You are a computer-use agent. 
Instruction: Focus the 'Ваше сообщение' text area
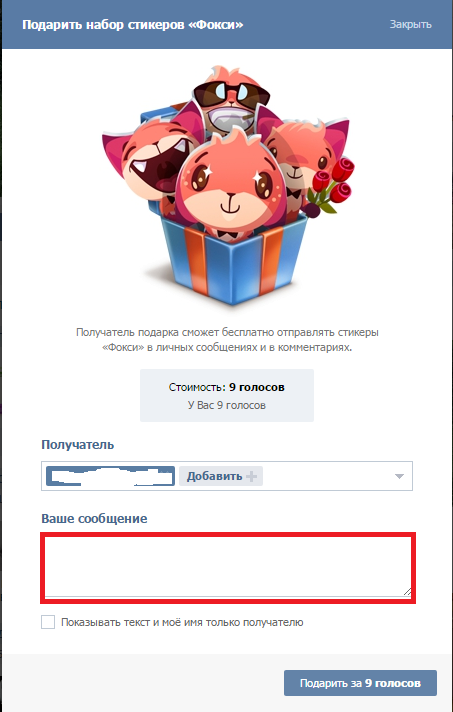tap(228, 568)
